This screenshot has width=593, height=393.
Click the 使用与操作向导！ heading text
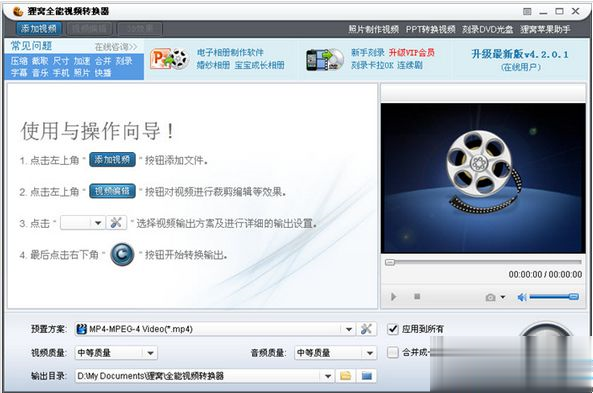98,131
